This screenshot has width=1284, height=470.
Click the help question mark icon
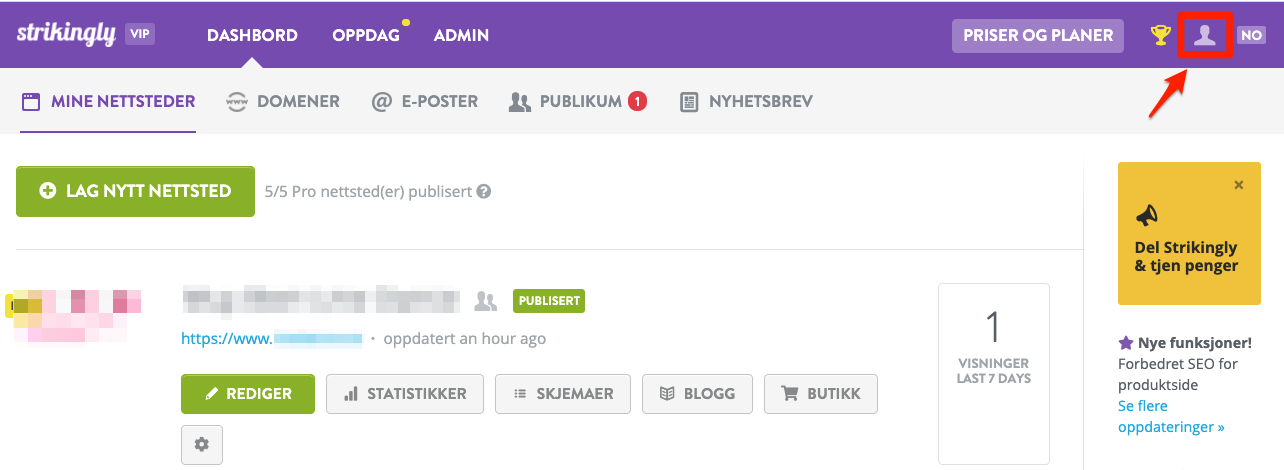click(x=484, y=191)
